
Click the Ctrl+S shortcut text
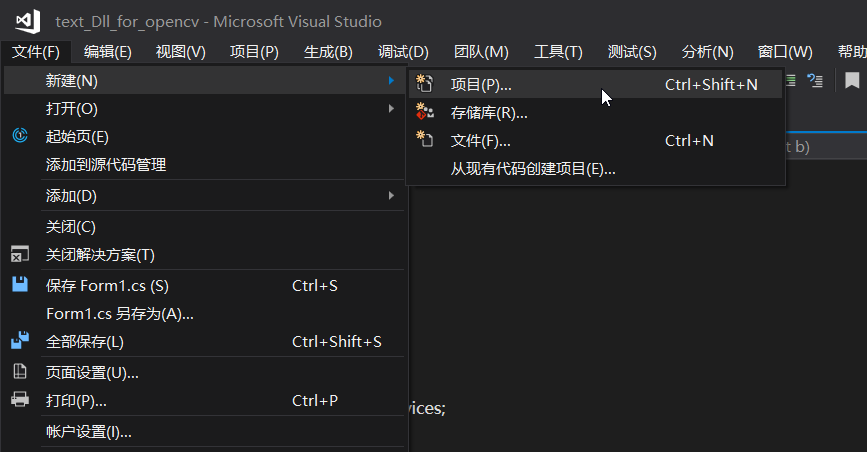pos(315,285)
